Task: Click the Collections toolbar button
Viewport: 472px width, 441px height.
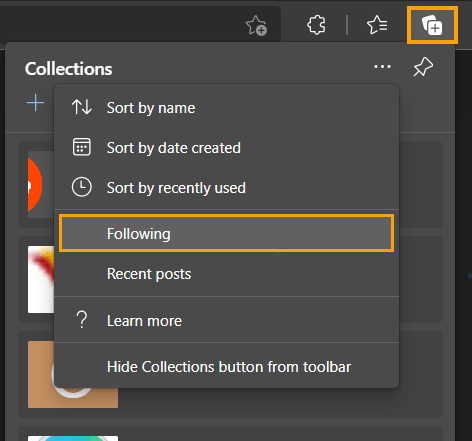Action: (x=432, y=25)
